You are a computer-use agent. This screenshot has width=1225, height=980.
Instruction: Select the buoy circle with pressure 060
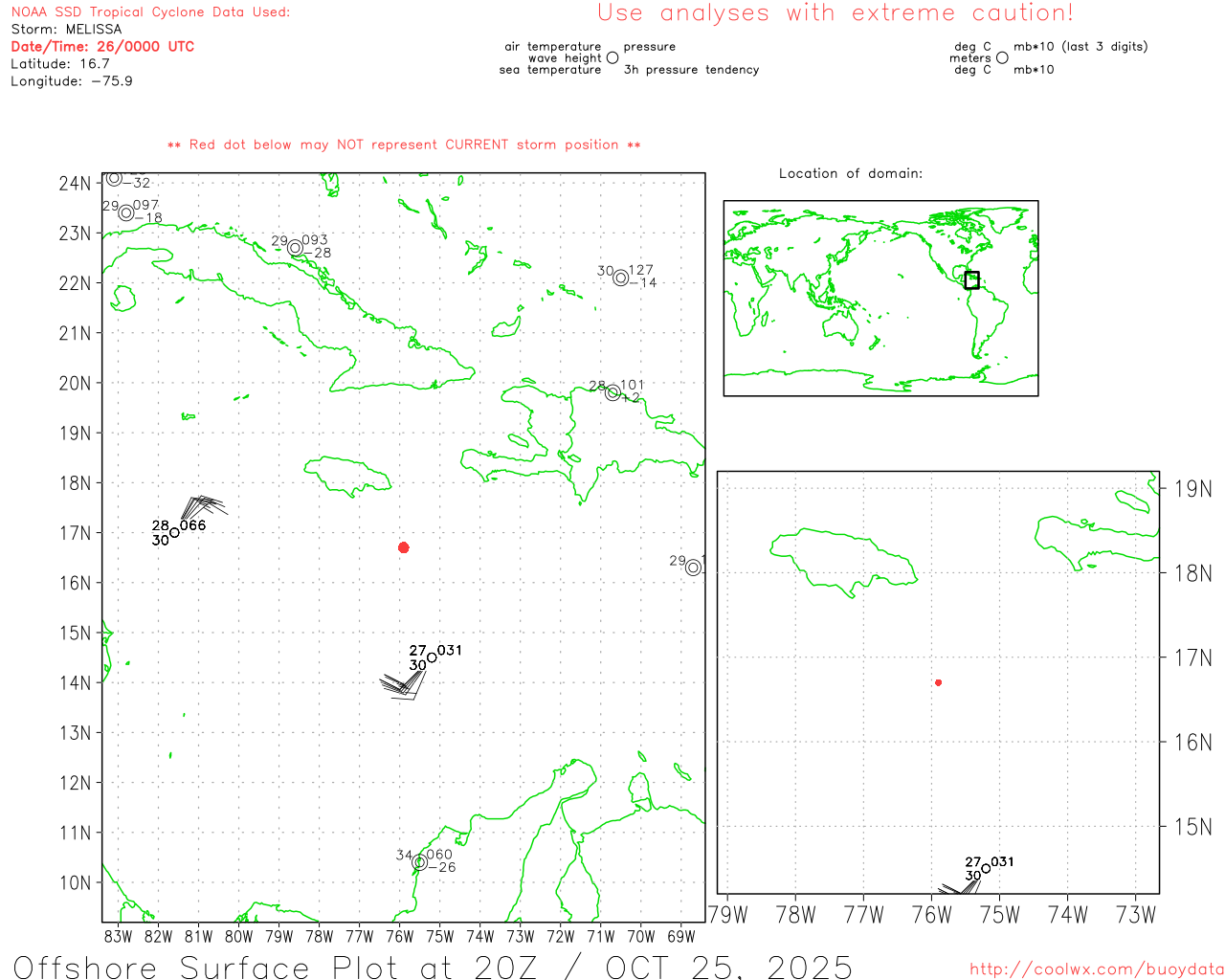(419, 862)
